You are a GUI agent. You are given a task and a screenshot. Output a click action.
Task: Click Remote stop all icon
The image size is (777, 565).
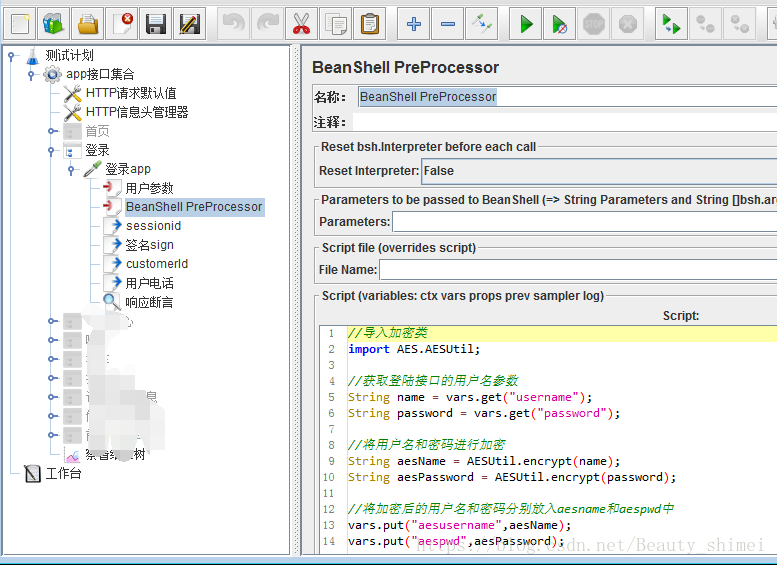click(705, 24)
